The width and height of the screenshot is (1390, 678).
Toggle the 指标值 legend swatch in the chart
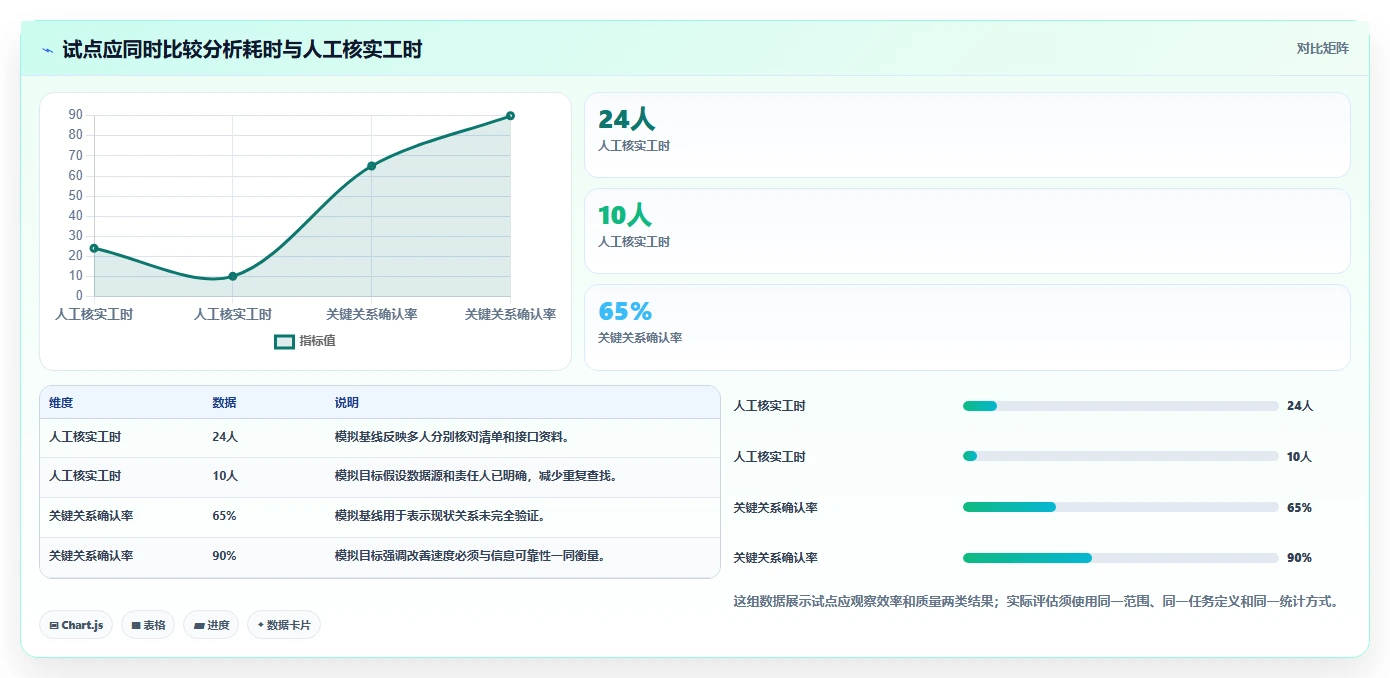click(x=284, y=341)
